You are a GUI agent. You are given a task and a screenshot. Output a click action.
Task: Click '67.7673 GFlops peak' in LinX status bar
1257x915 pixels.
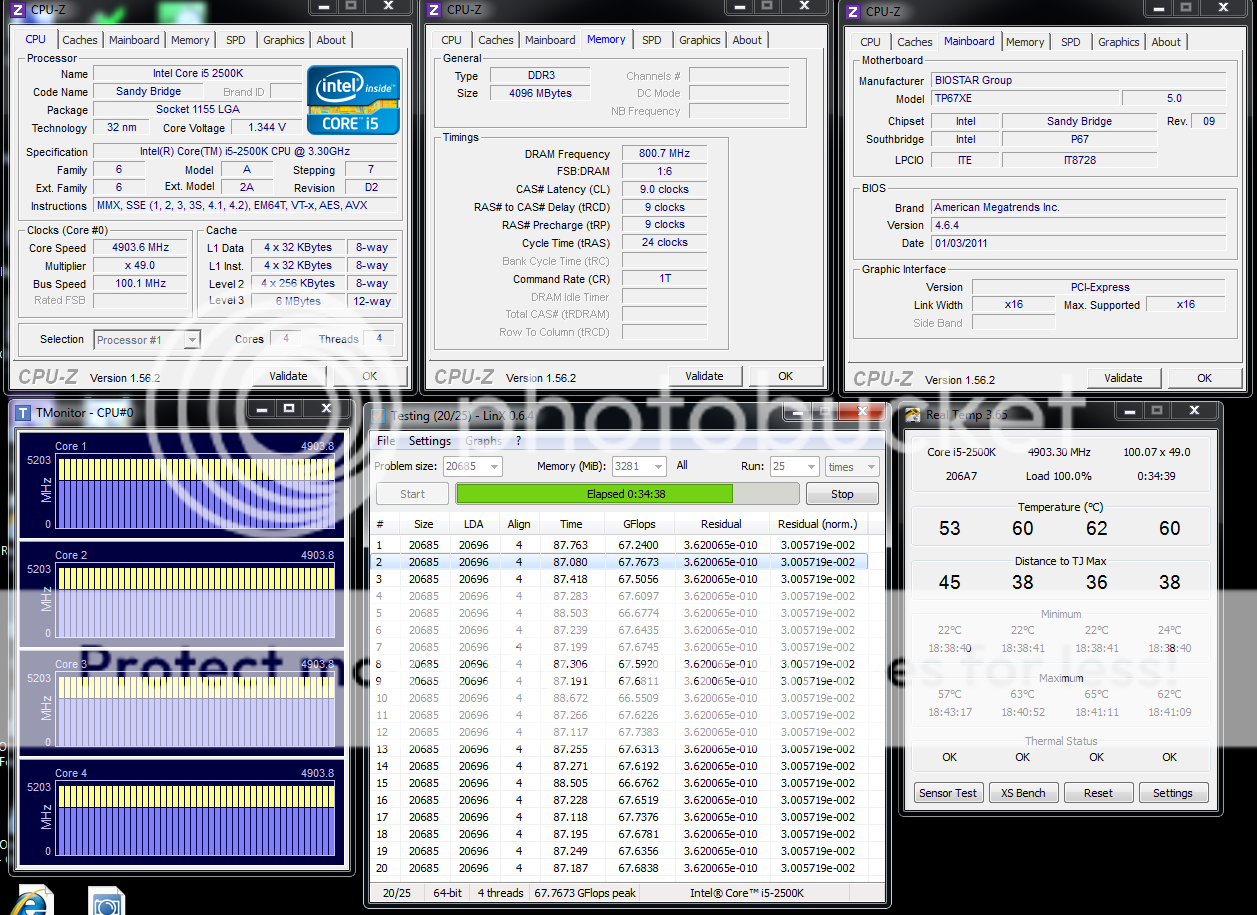[585, 893]
